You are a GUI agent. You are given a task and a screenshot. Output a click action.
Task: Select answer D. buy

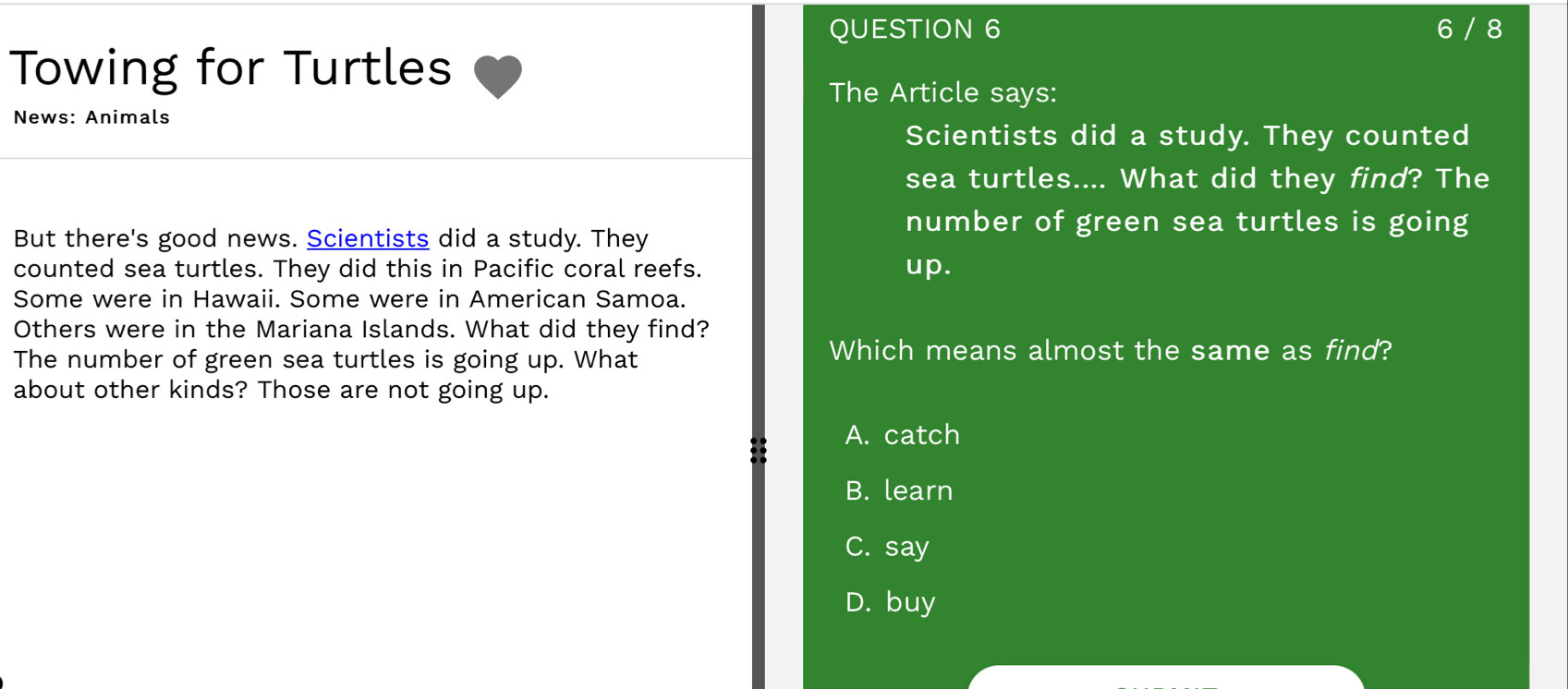[x=891, y=602]
